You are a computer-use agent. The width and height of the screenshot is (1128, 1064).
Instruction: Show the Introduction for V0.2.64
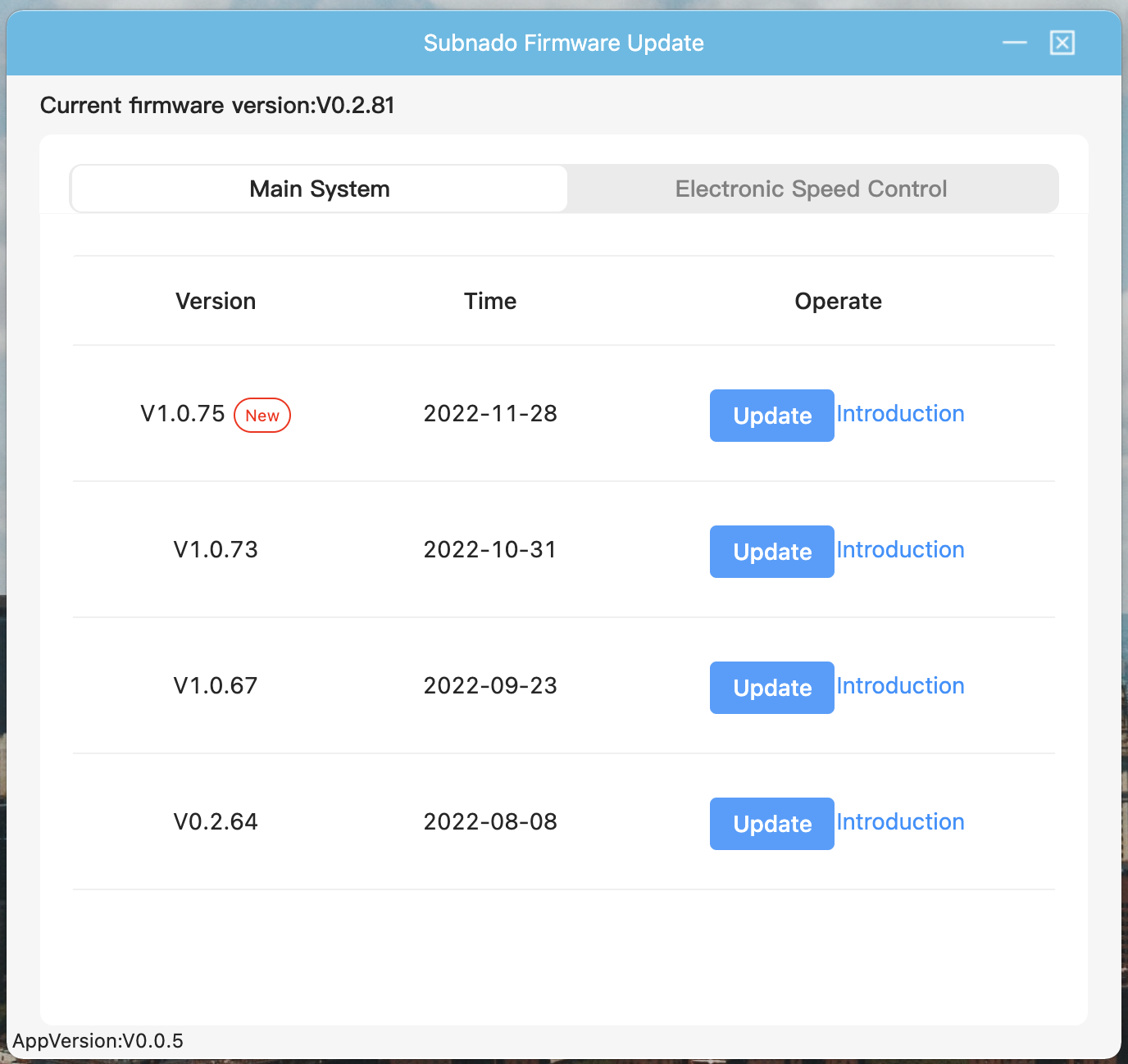900,822
